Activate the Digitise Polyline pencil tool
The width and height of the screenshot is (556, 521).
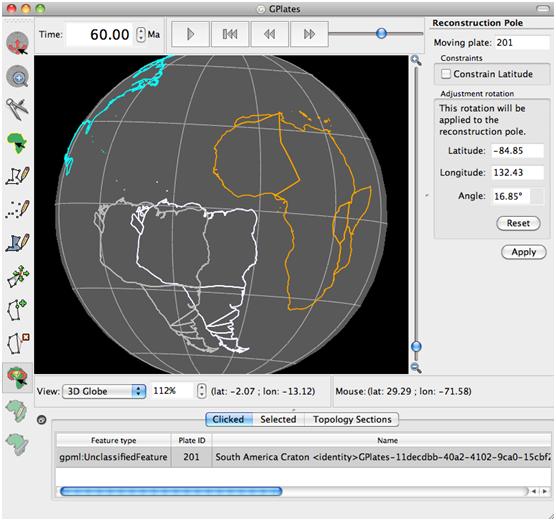click(x=18, y=176)
